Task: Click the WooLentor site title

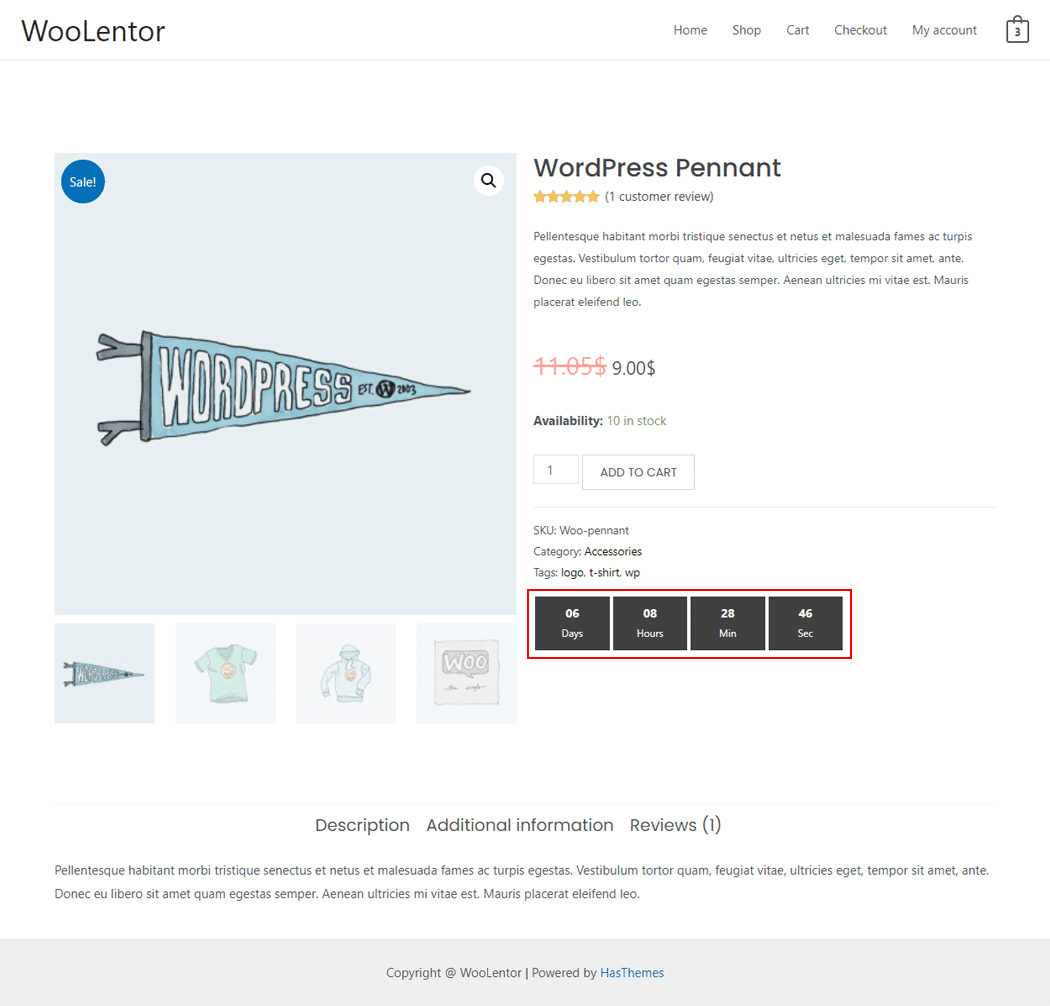Action: click(93, 31)
